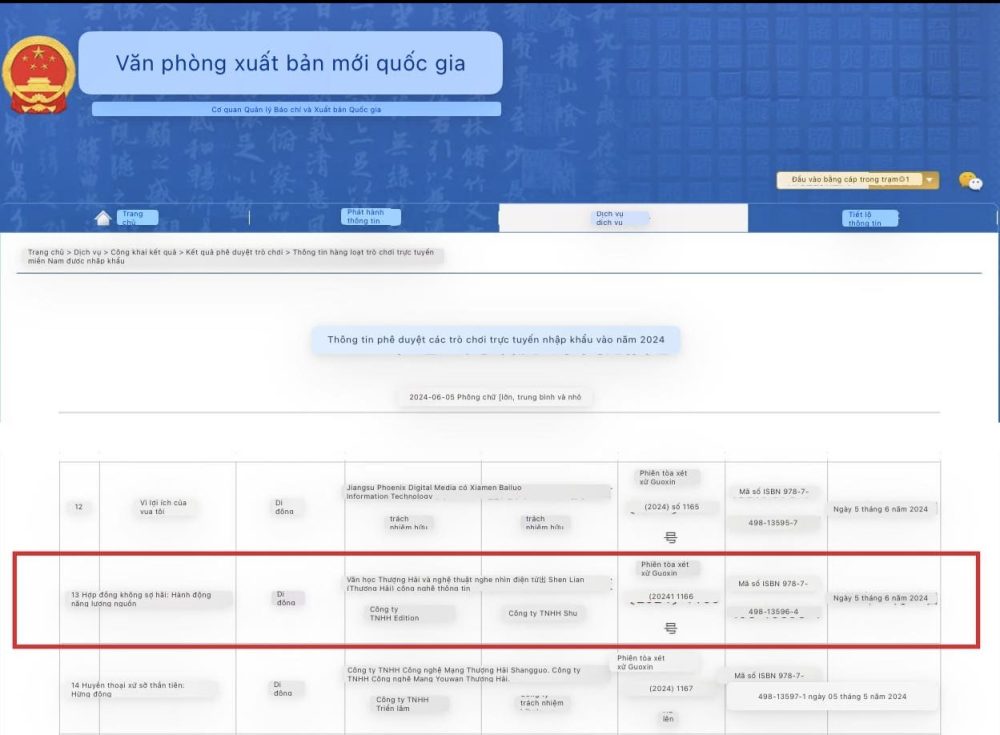Viewport: 1000px width, 735px height.
Task: Expand the search dropdown arrow at top right
Action: [931, 180]
